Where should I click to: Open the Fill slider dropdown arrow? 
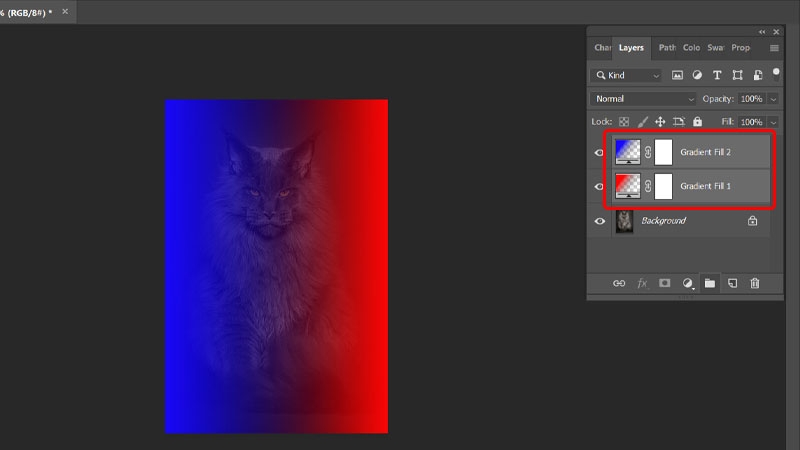pyautogui.click(x=773, y=122)
